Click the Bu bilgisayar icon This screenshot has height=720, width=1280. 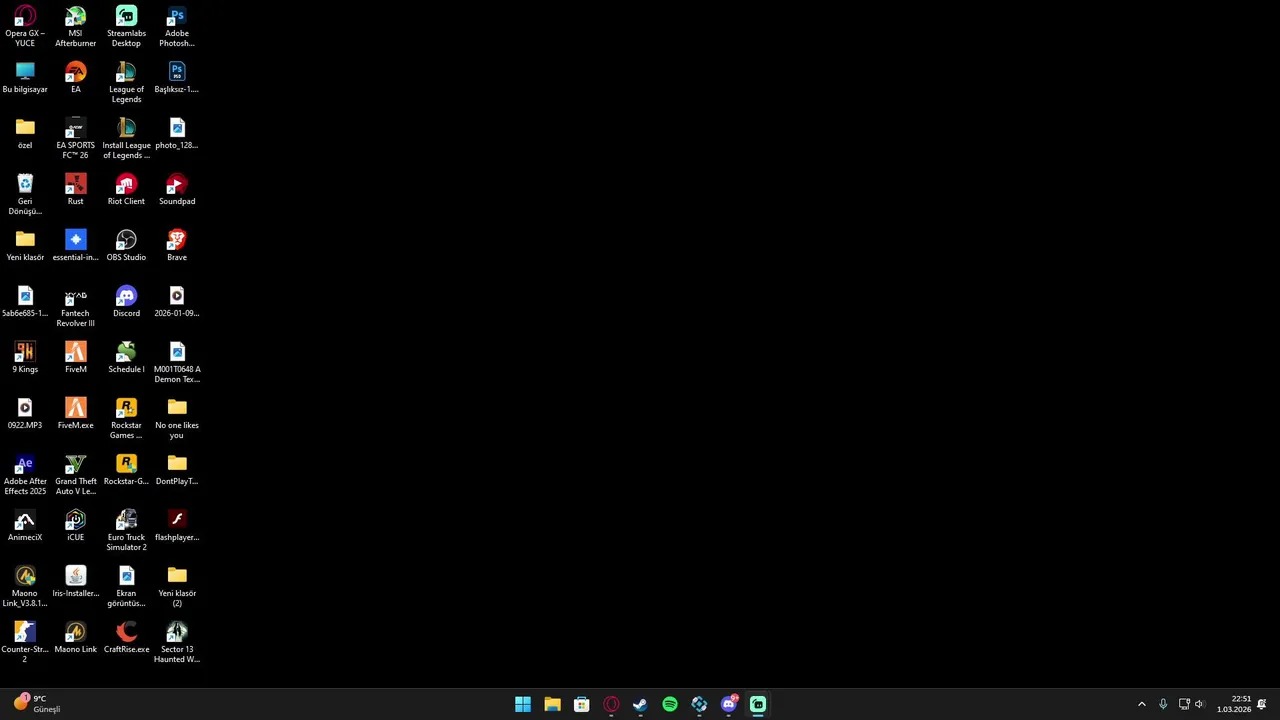click(x=25, y=78)
